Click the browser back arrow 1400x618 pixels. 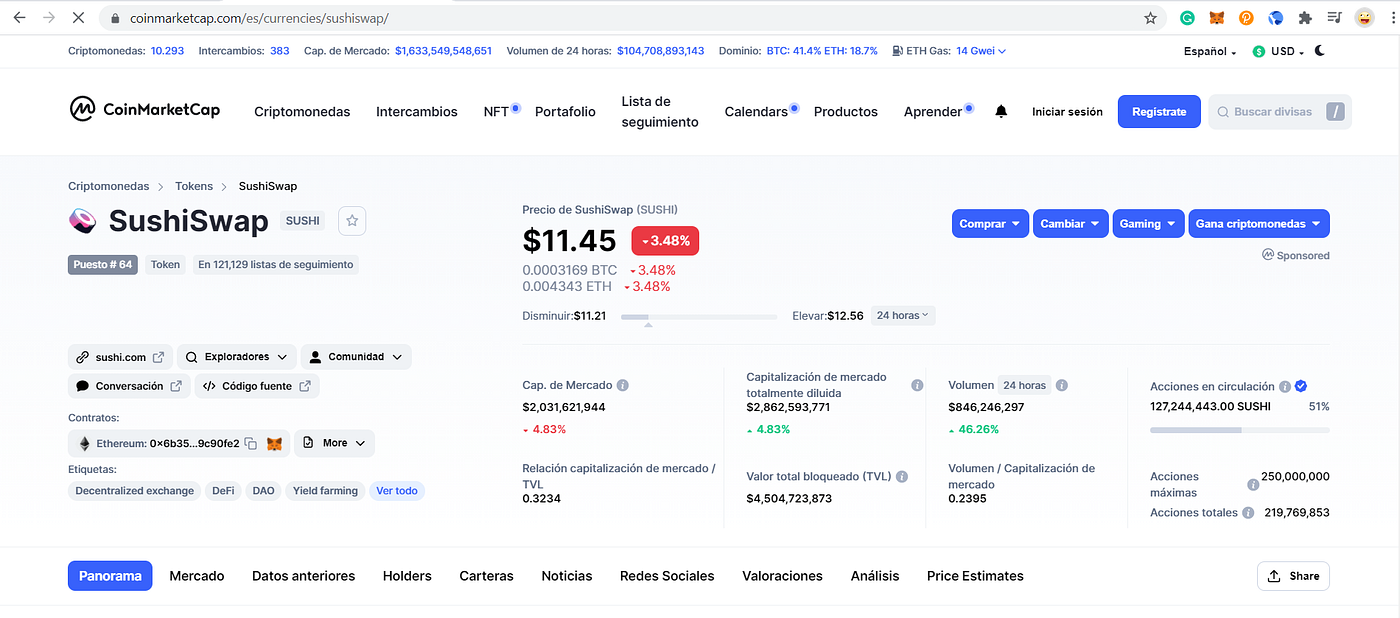pyautogui.click(x=19, y=18)
